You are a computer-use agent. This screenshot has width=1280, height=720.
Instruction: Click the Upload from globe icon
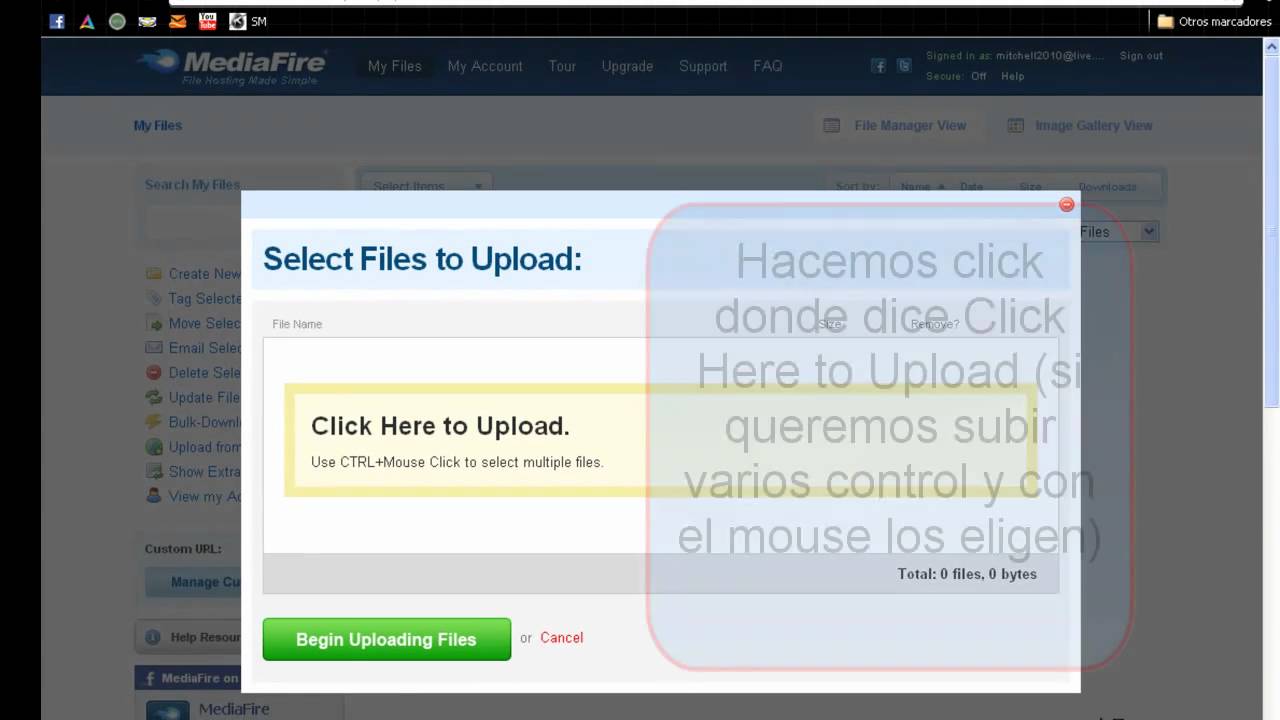click(x=154, y=447)
